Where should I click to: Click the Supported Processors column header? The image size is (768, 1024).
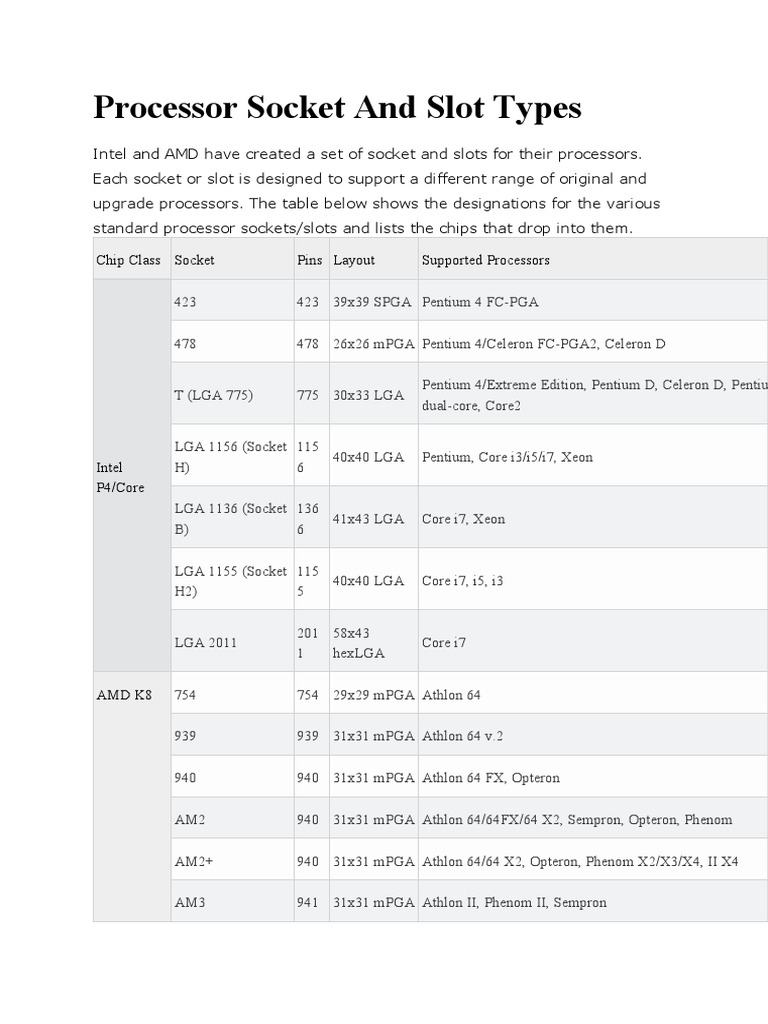[x=485, y=260]
